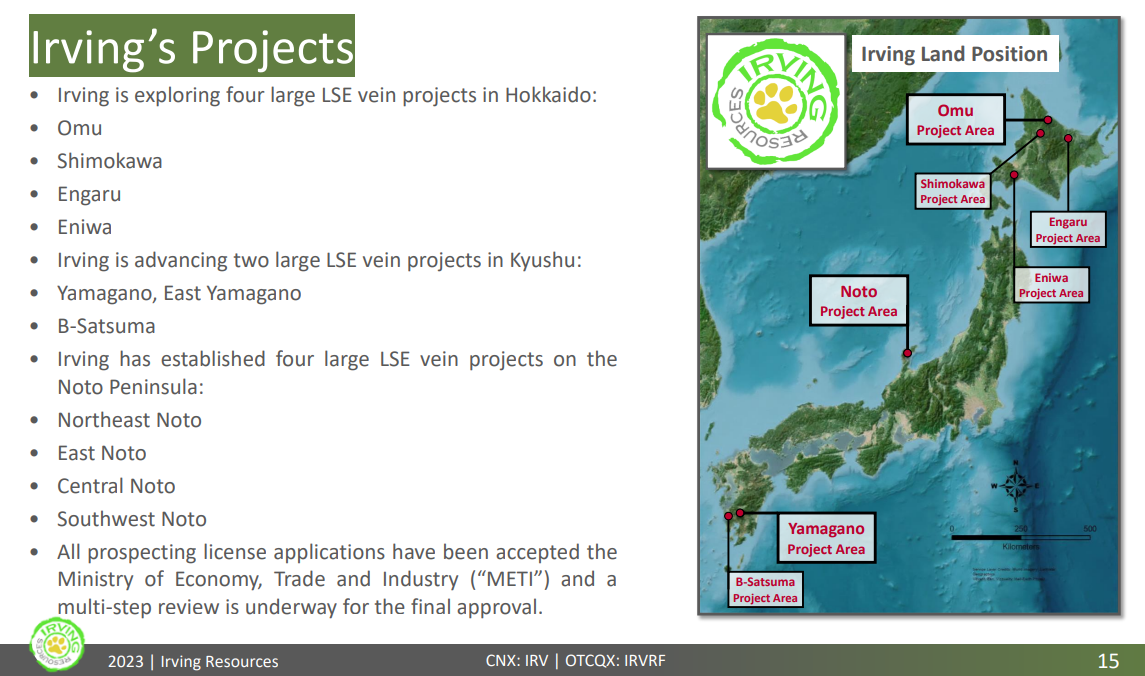Select the Yamagano Project Area label

pos(826,538)
